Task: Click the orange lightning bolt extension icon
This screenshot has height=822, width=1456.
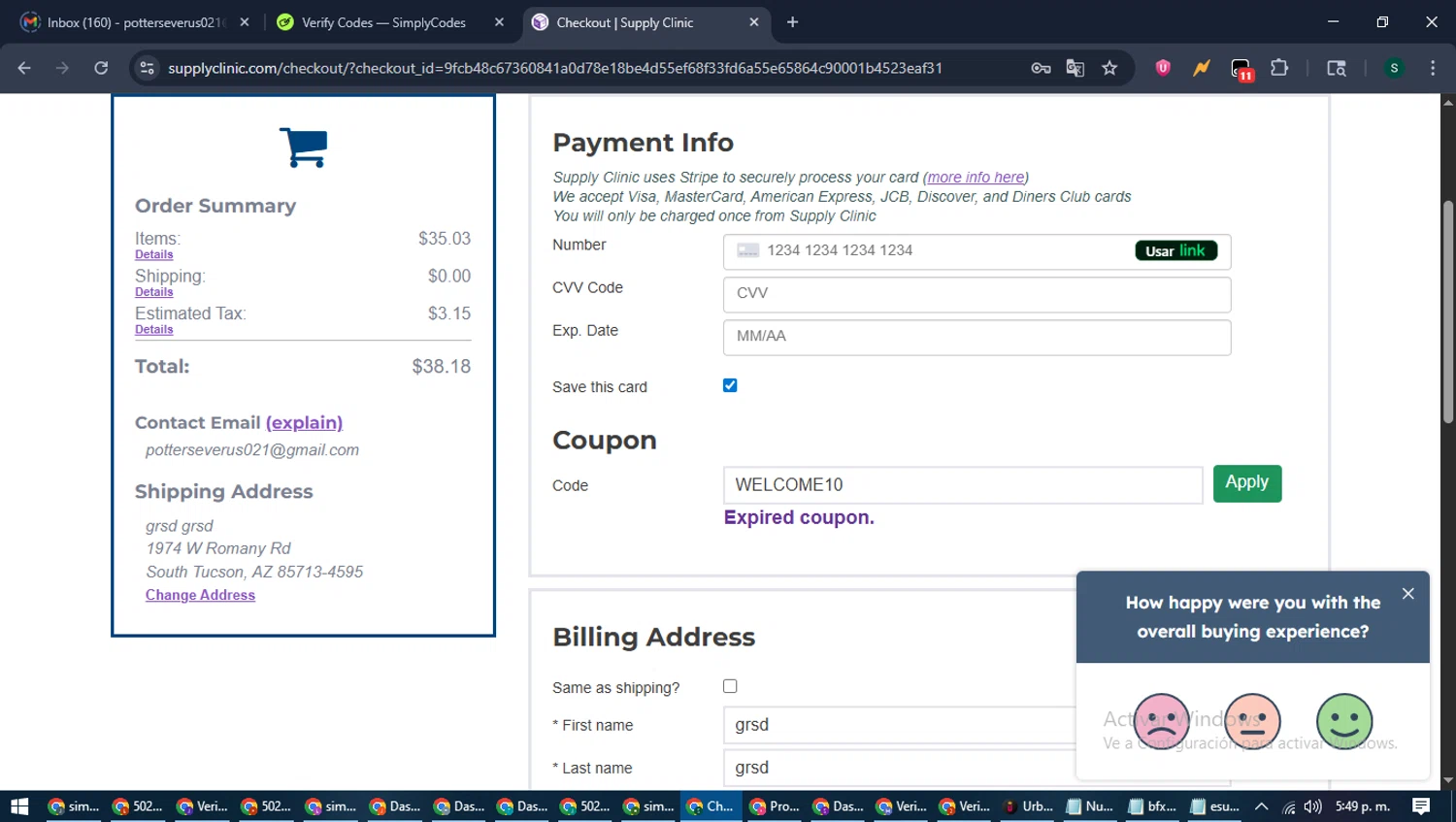Action: [x=1202, y=68]
